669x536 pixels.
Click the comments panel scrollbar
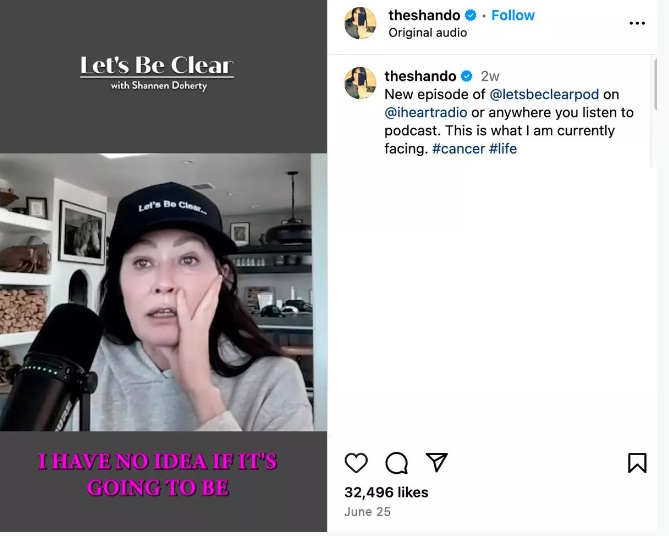point(654,84)
